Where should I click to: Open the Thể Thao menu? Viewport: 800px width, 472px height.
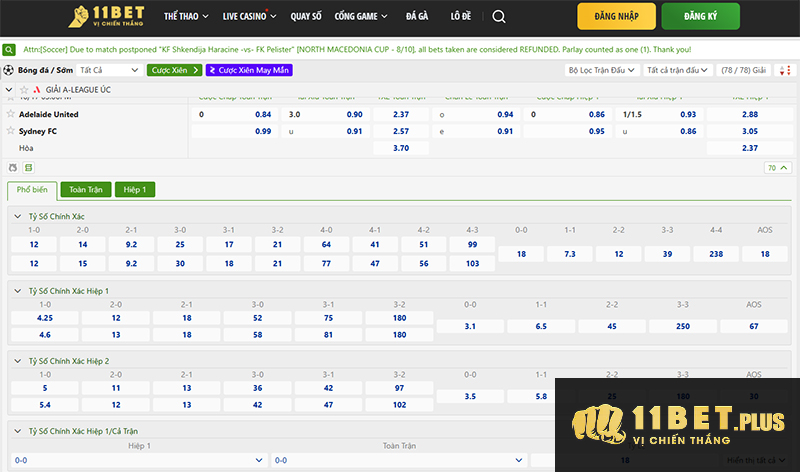[x=183, y=17]
